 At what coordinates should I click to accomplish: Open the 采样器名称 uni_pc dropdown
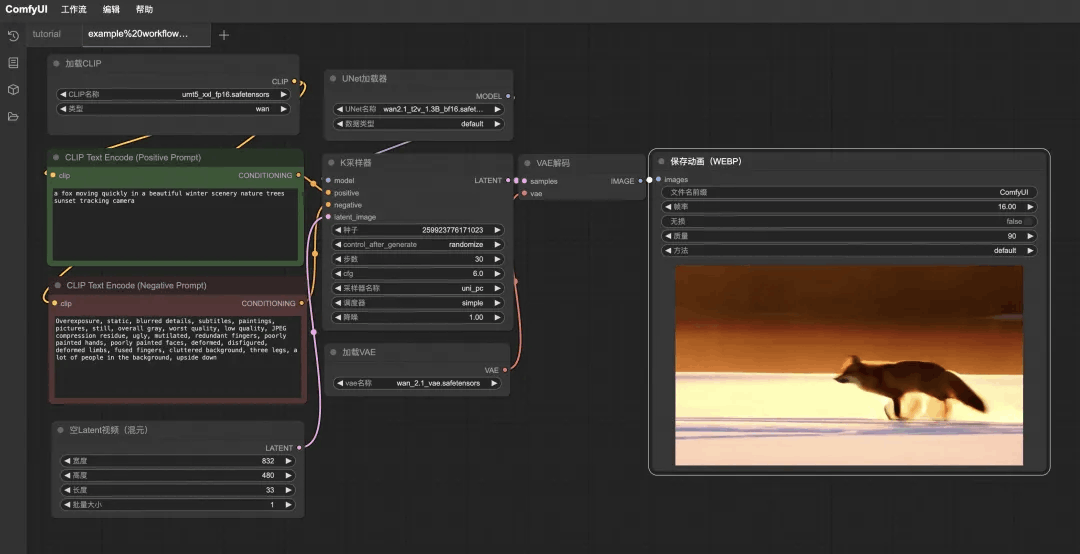(x=418, y=288)
